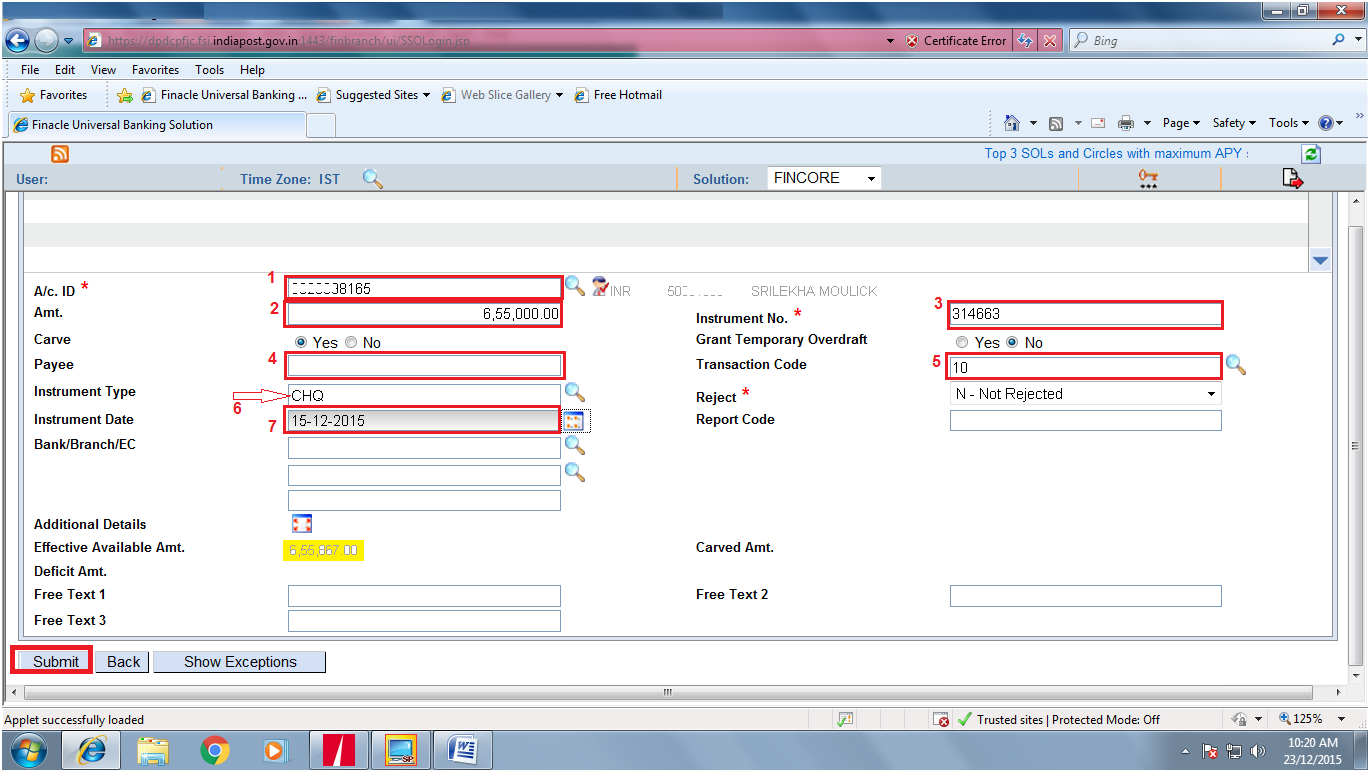The image size is (1370, 772).
Task: Open the Tools menu
Action: tap(209, 69)
